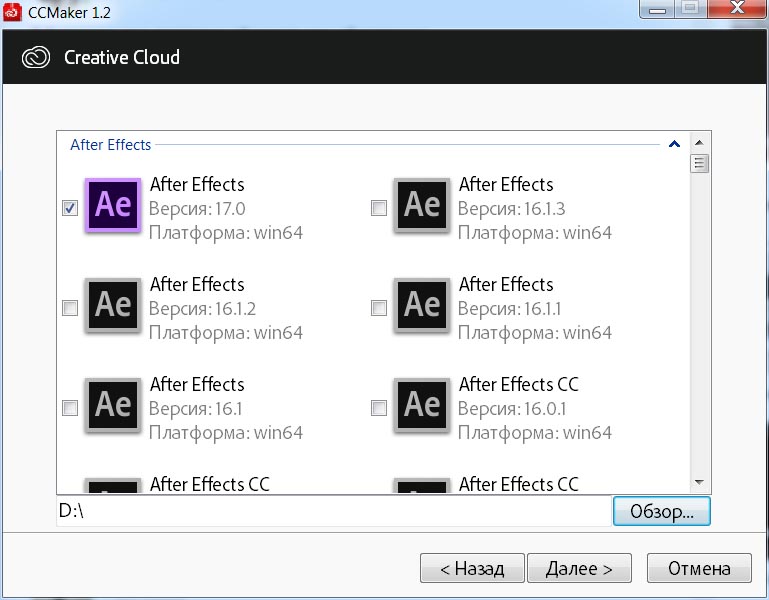Click the Далее next button
The image size is (769, 600).
click(x=579, y=568)
